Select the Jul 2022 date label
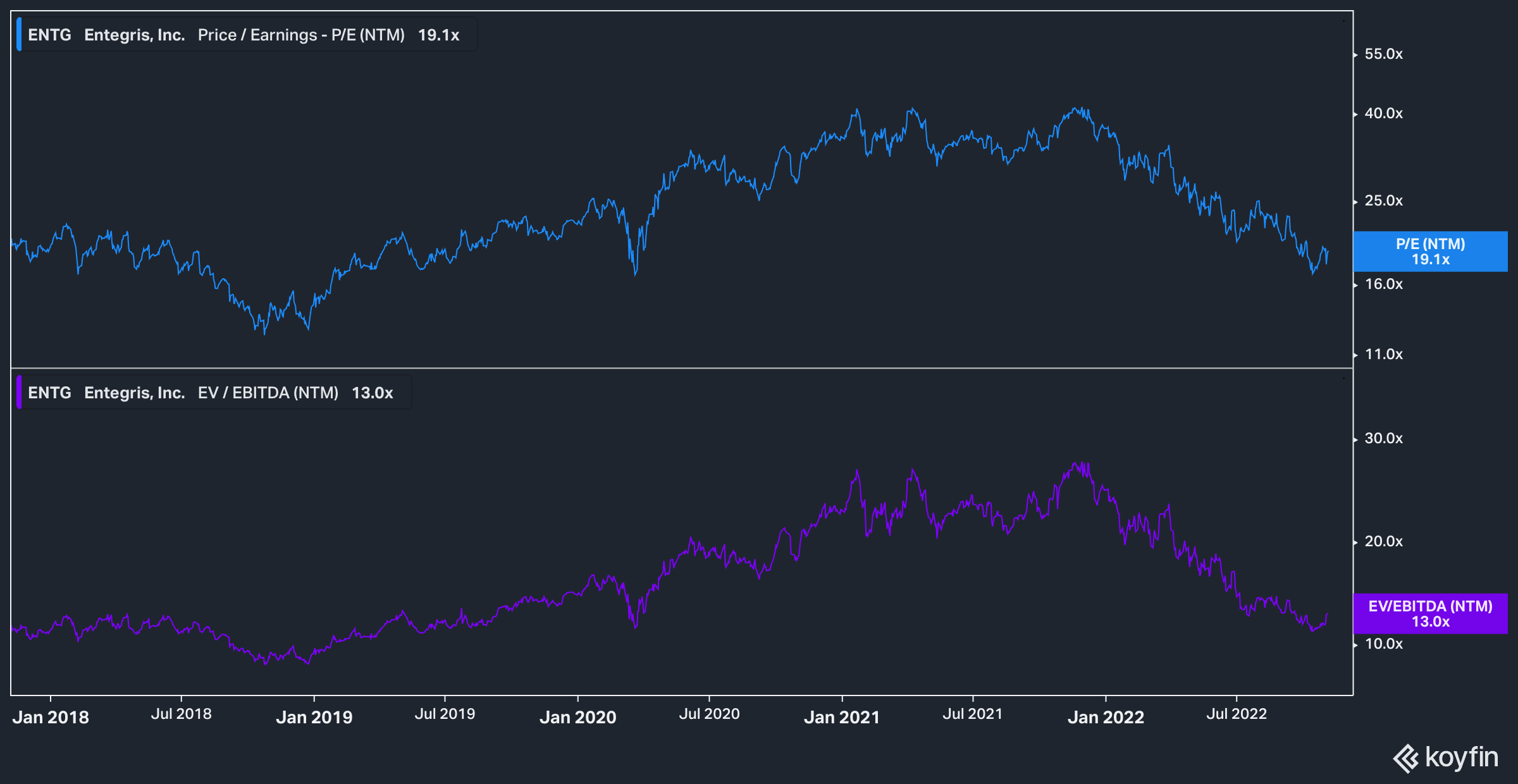Viewport: 1518px width, 784px height. tap(1236, 714)
